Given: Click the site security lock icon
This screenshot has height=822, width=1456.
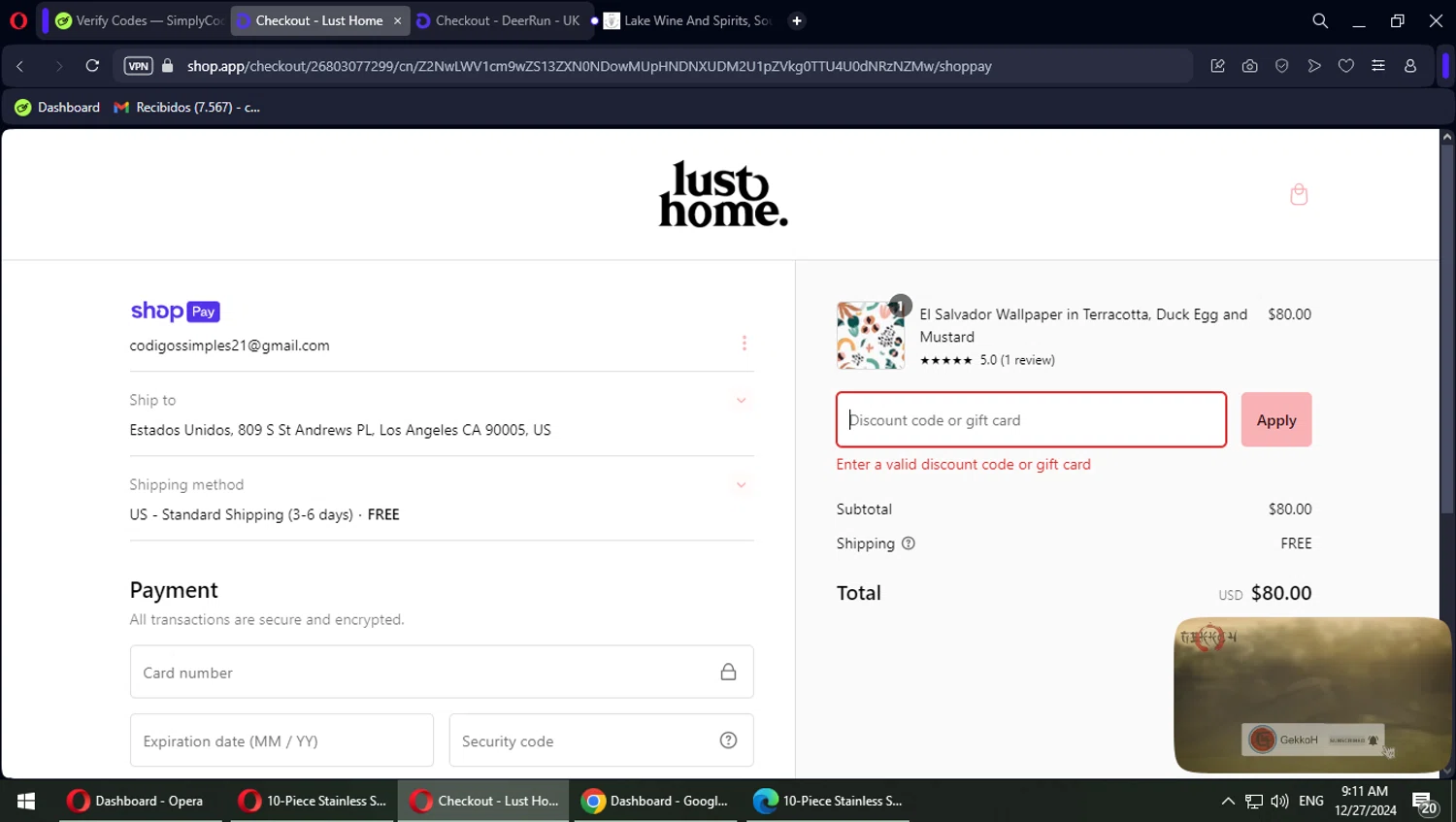Looking at the screenshot, I should [x=168, y=66].
